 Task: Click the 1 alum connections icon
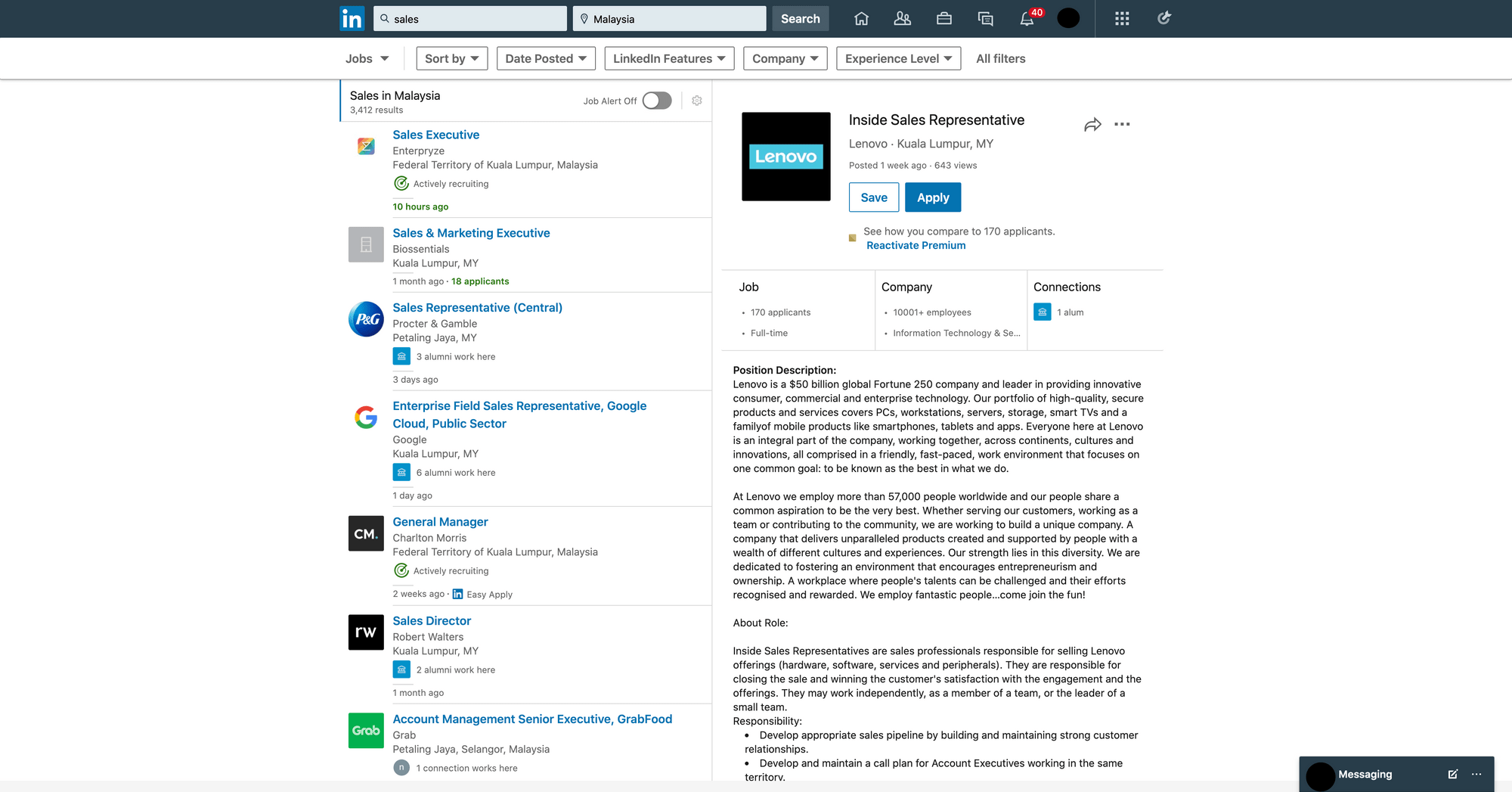click(1043, 312)
